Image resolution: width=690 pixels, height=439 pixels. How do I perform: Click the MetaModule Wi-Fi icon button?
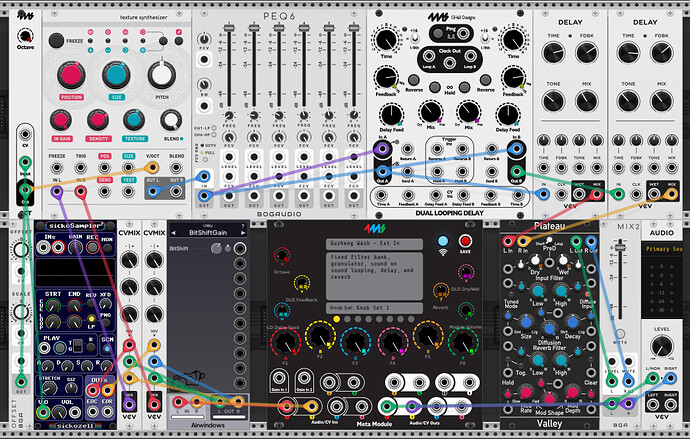(x=443, y=241)
